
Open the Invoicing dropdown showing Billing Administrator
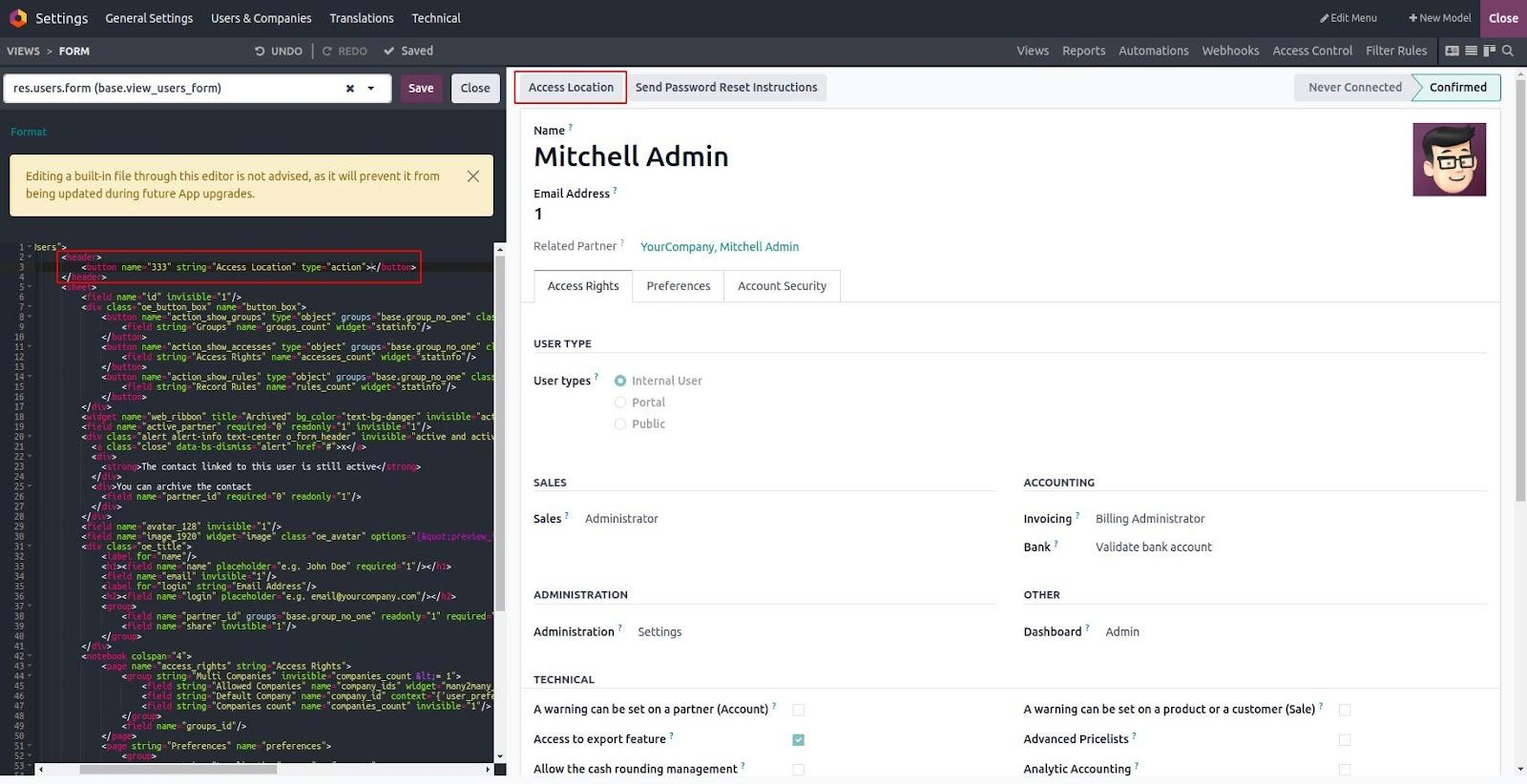tap(1149, 519)
